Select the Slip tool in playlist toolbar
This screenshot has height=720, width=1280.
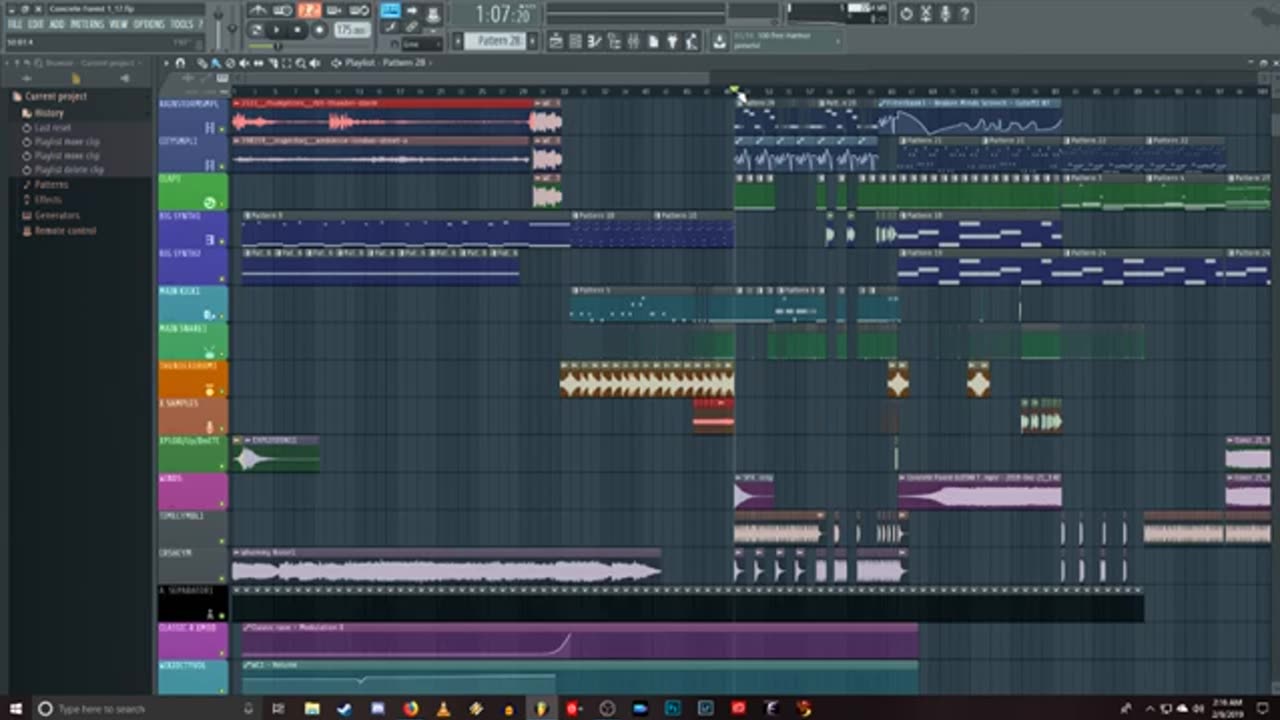(259, 62)
